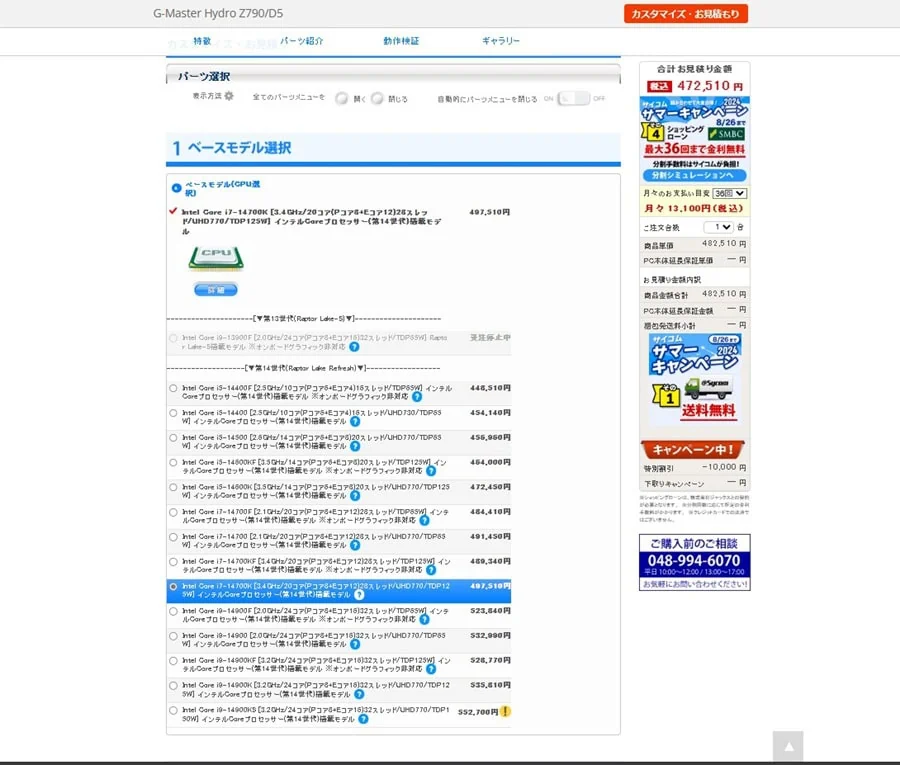Select Core i5-14400F radio button

point(173,388)
